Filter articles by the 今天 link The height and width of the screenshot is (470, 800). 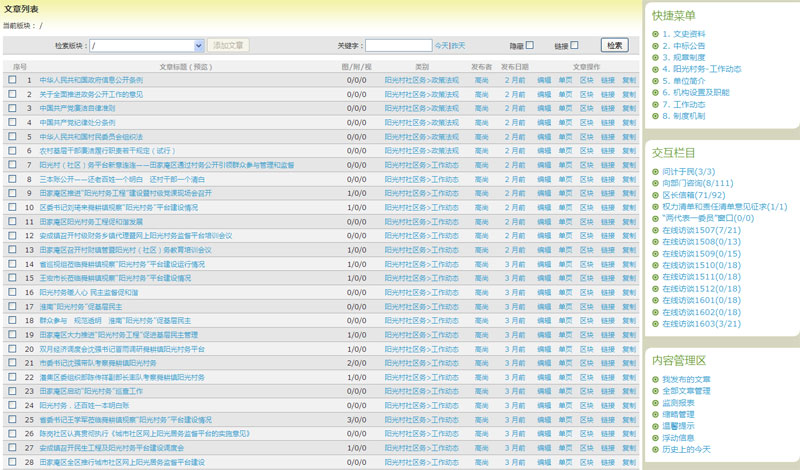point(441,46)
